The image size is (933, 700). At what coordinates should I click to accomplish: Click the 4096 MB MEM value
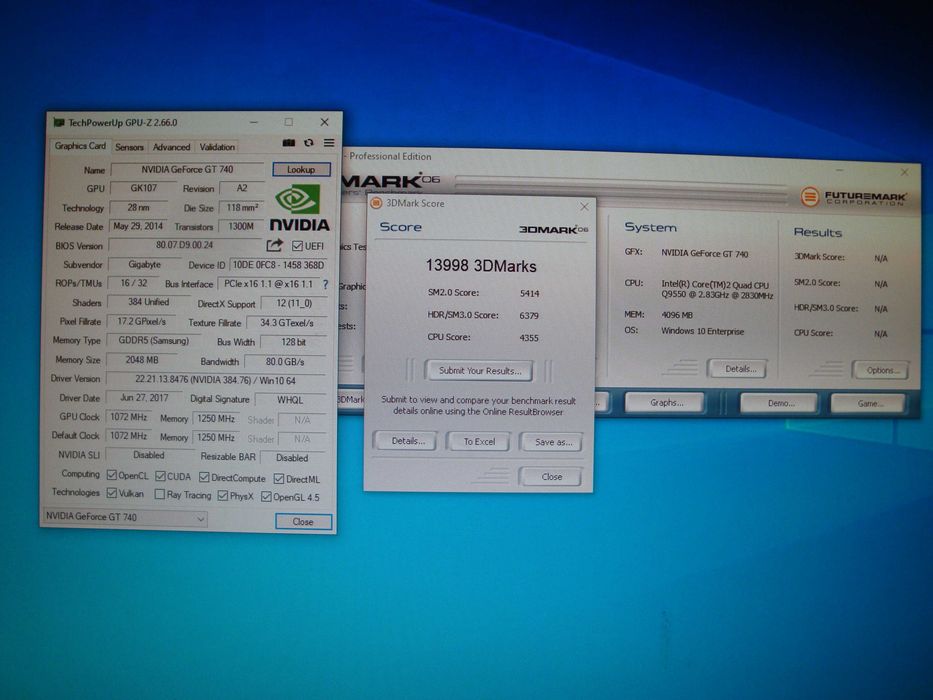click(677, 315)
